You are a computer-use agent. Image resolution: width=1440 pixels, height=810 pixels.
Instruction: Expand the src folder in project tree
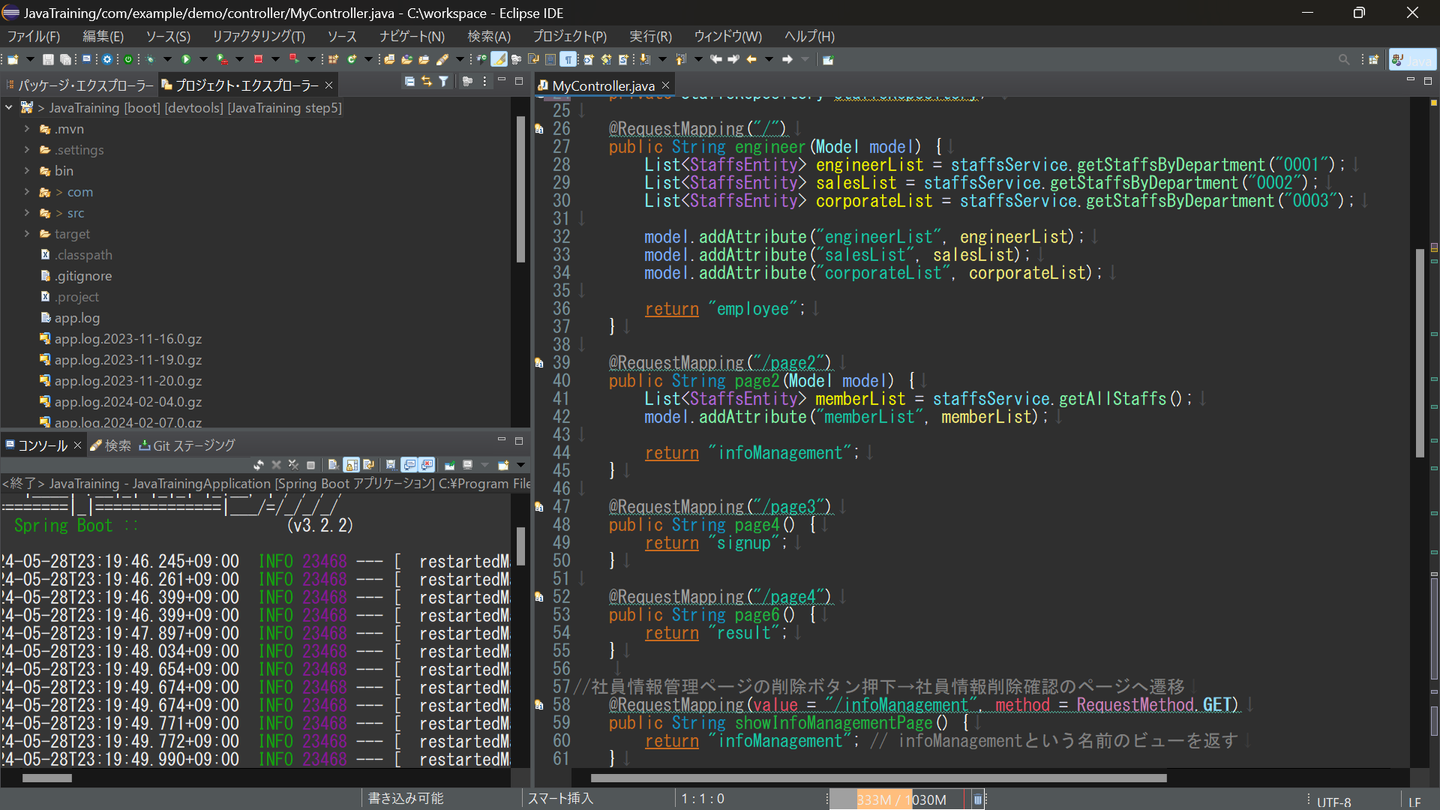click(x=27, y=213)
